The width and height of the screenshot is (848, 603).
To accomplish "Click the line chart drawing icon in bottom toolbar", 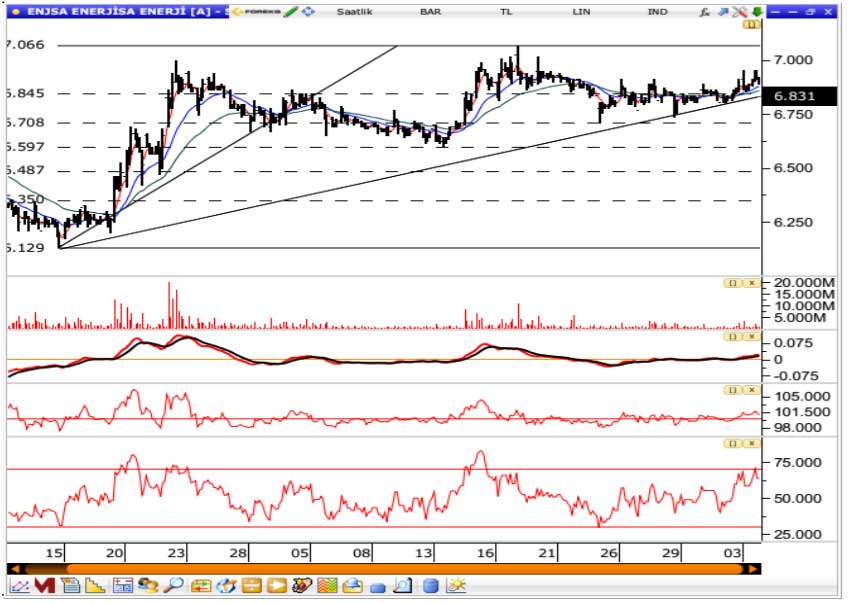I will point(19,586).
